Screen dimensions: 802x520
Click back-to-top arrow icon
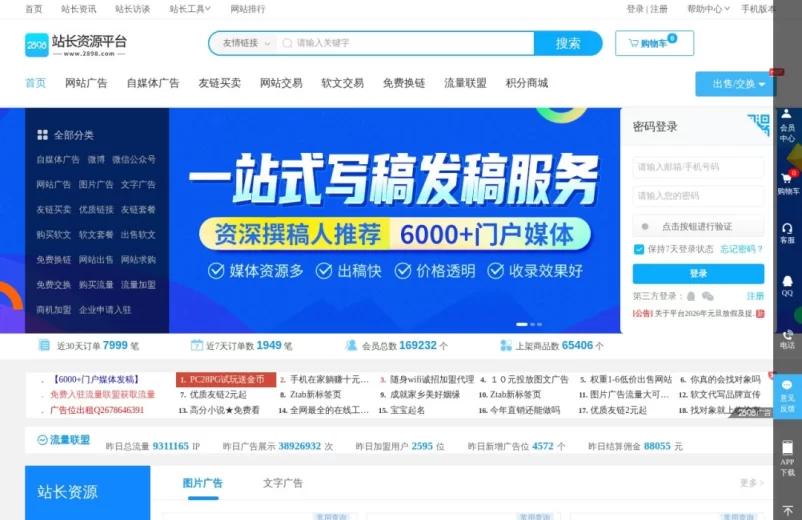click(788, 510)
